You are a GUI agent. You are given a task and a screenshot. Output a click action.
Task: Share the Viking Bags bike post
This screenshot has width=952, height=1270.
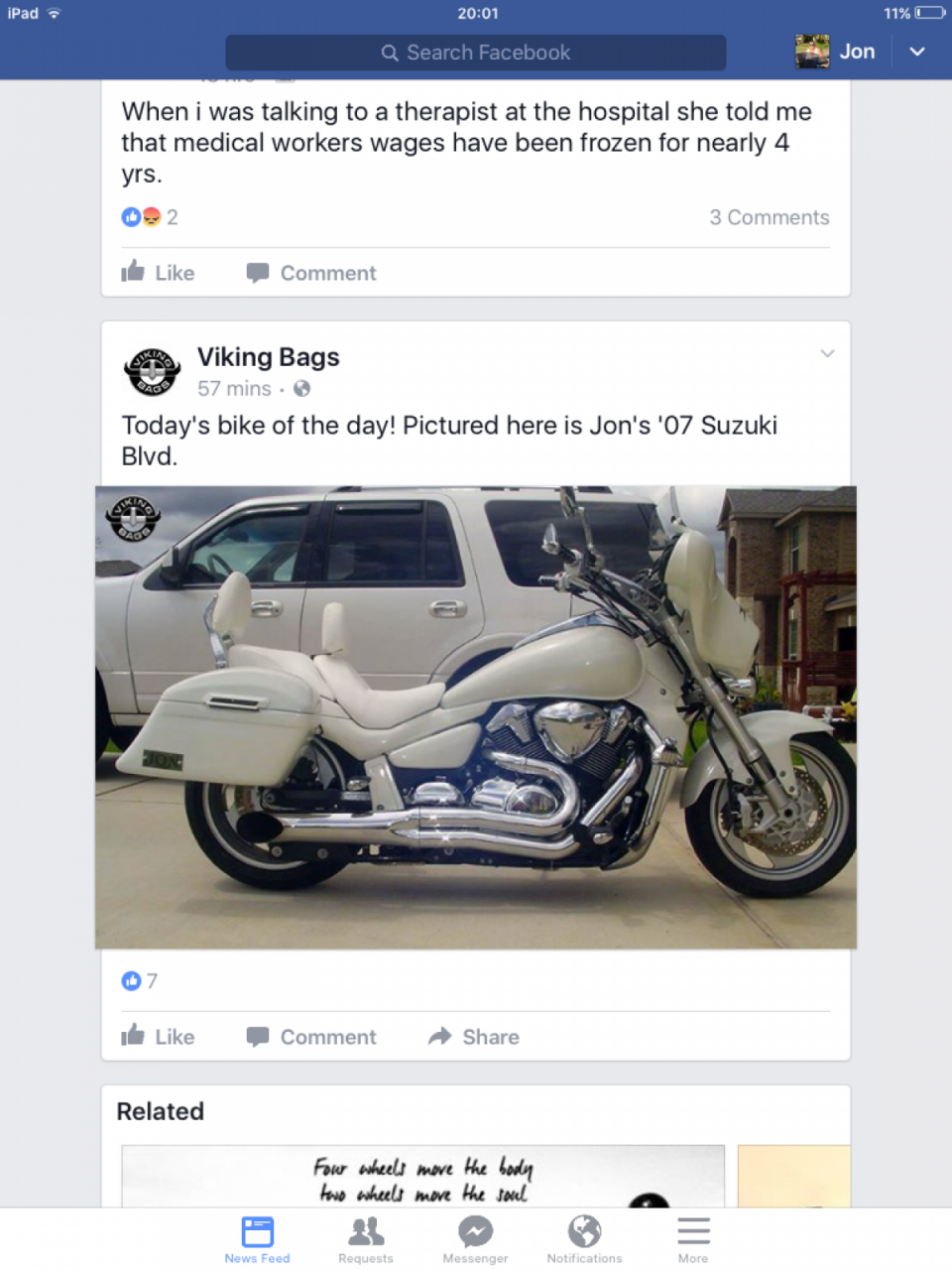tap(474, 1037)
